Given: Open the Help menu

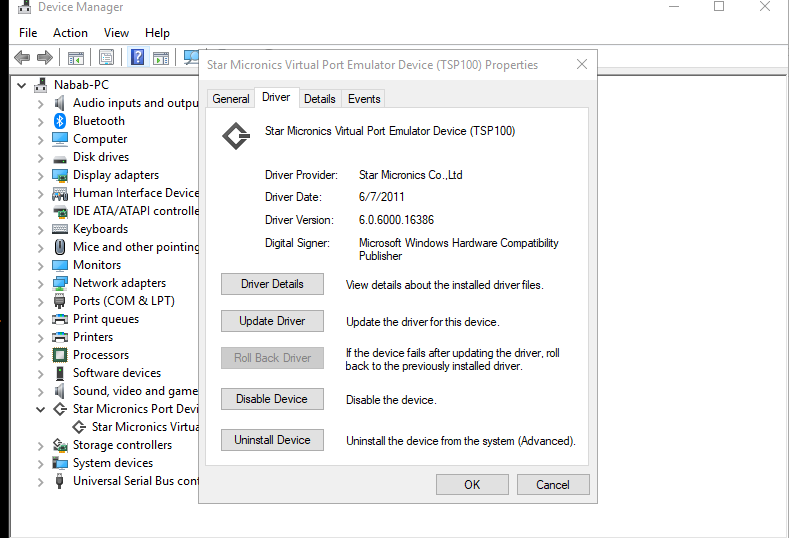Looking at the screenshot, I should pos(157,33).
